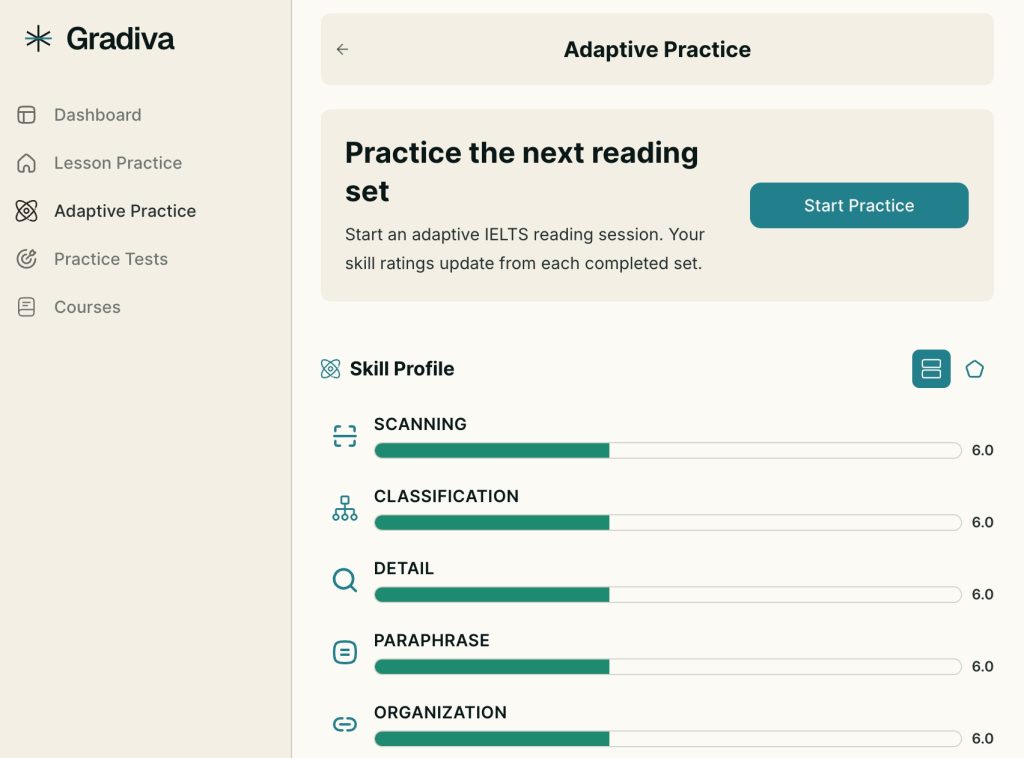Click the Gradiva star logo icon
The width and height of the screenshot is (1024, 758).
(39, 39)
